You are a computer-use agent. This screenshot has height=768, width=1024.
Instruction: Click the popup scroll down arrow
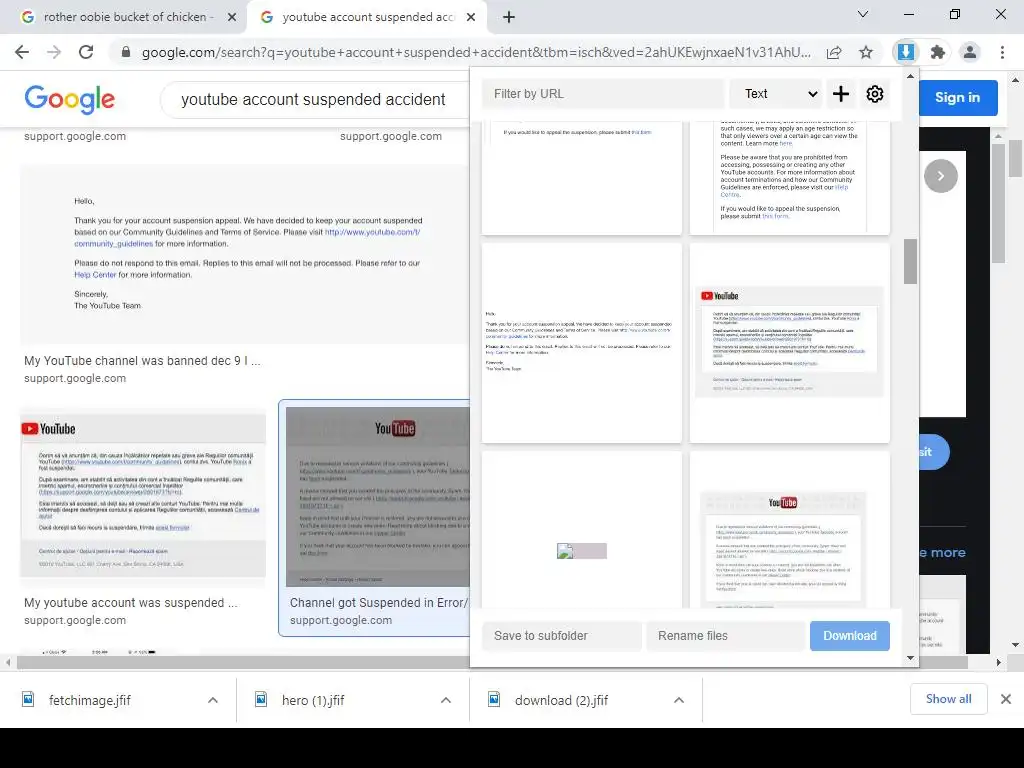[910, 658]
